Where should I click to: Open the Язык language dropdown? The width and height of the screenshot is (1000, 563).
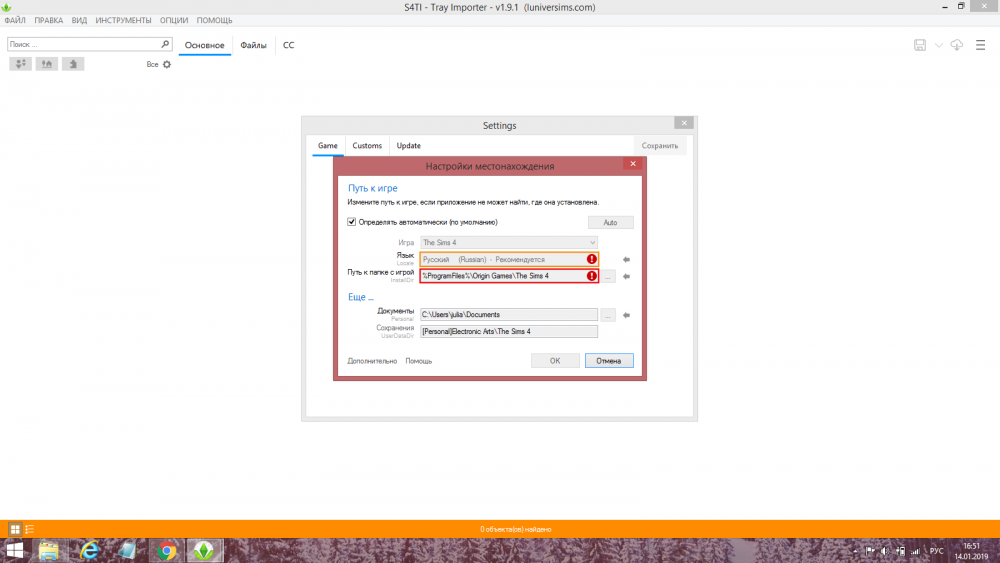click(509, 259)
